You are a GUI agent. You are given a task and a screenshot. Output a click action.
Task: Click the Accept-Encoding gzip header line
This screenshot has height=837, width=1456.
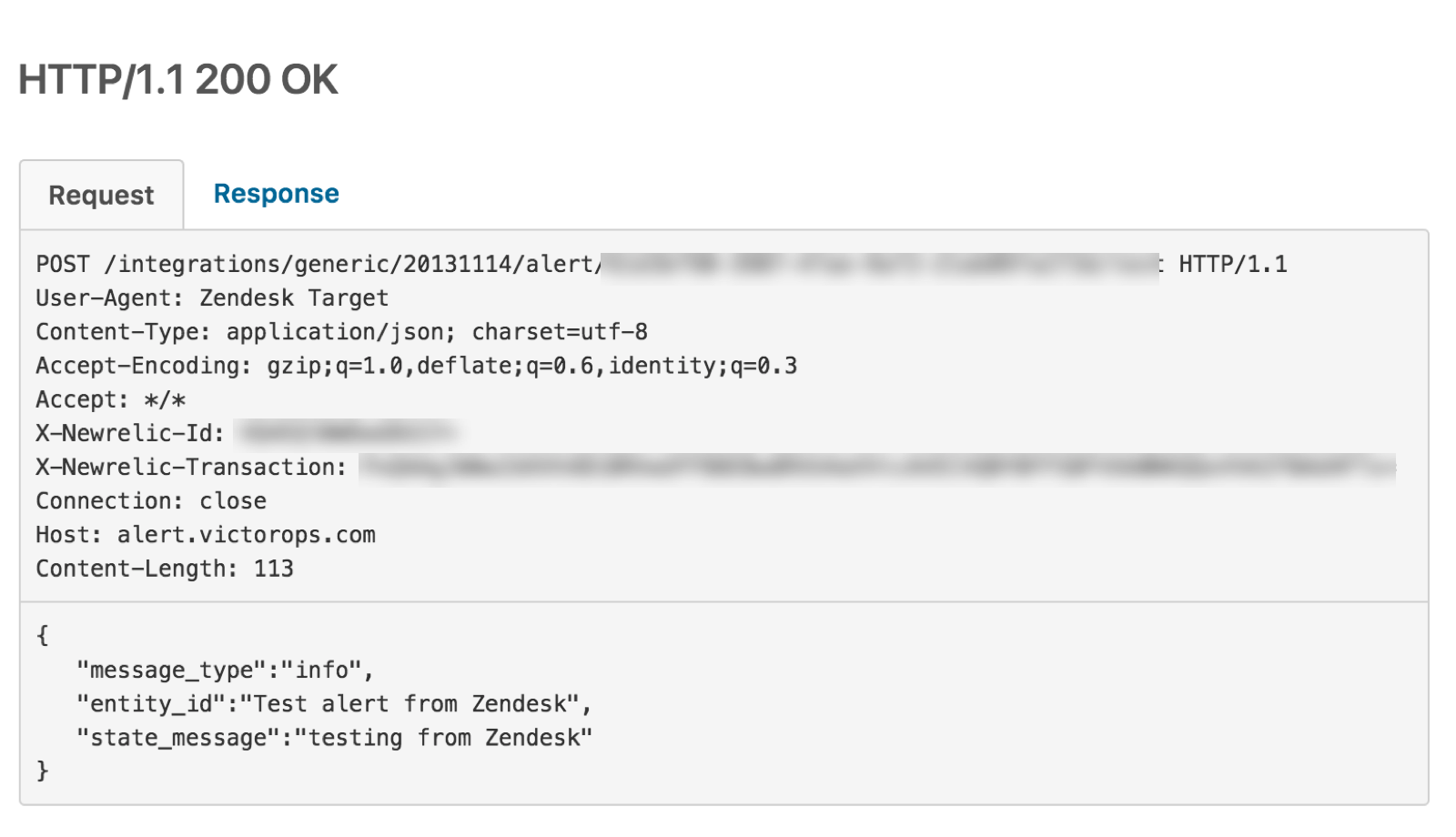coord(416,366)
